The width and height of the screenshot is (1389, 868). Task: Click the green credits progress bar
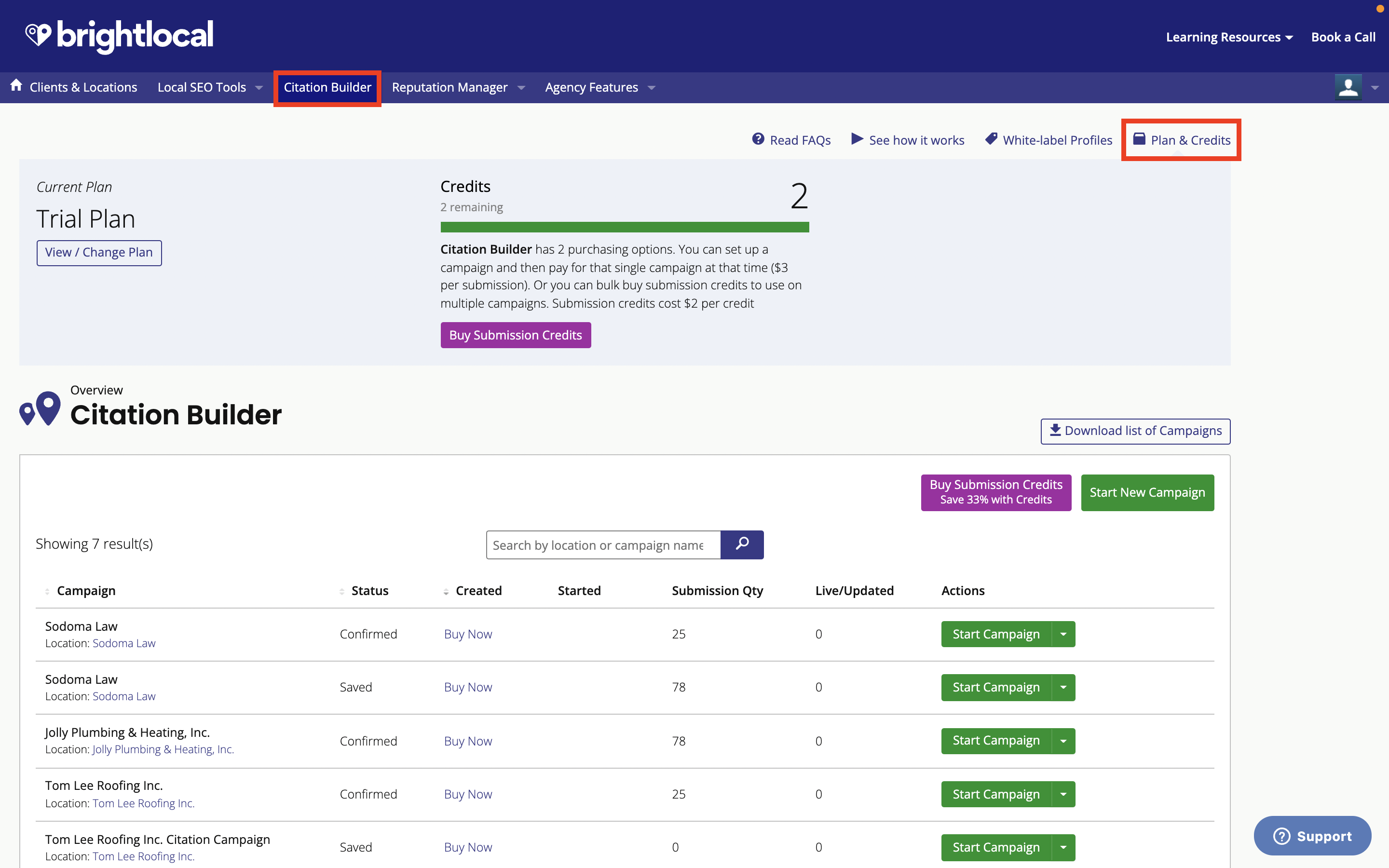pos(625,227)
